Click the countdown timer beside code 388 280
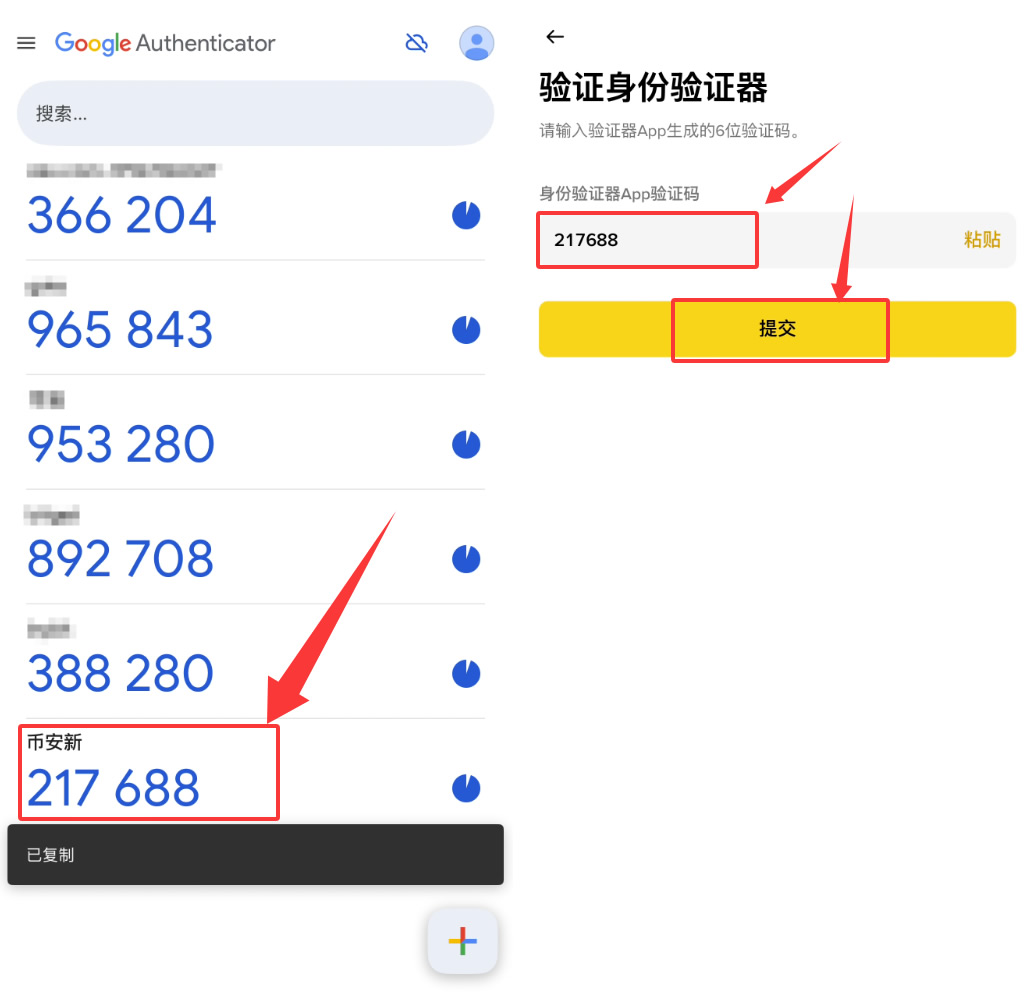The width and height of the screenshot is (1034, 1002). click(x=466, y=674)
